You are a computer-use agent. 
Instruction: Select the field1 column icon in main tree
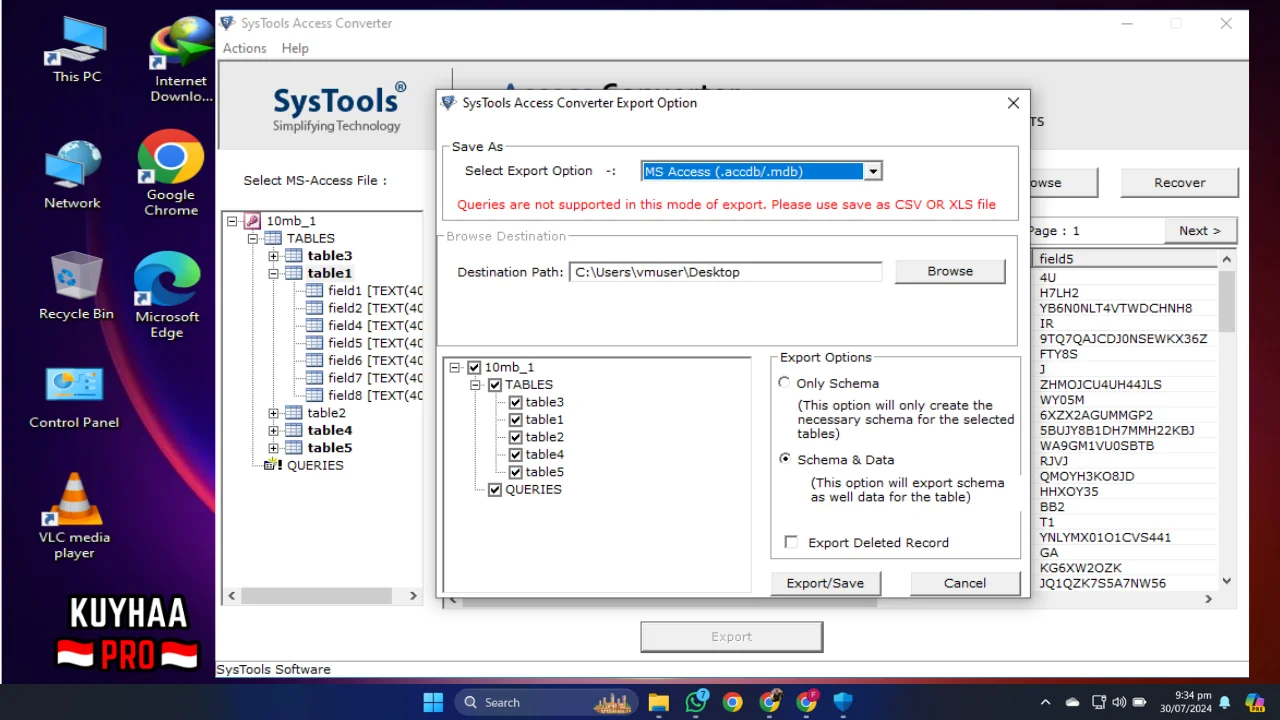point(314,290)
